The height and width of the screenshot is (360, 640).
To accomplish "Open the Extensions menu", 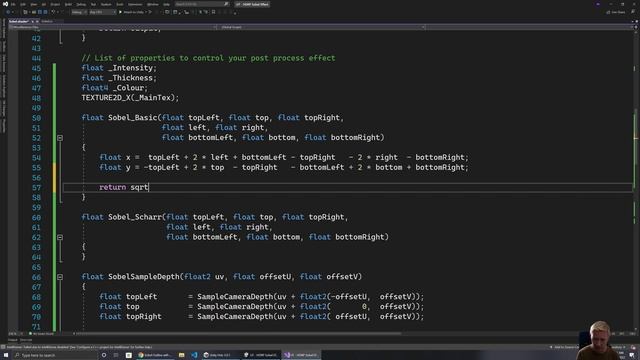I will pyautogui.click(x=135, y=4).
